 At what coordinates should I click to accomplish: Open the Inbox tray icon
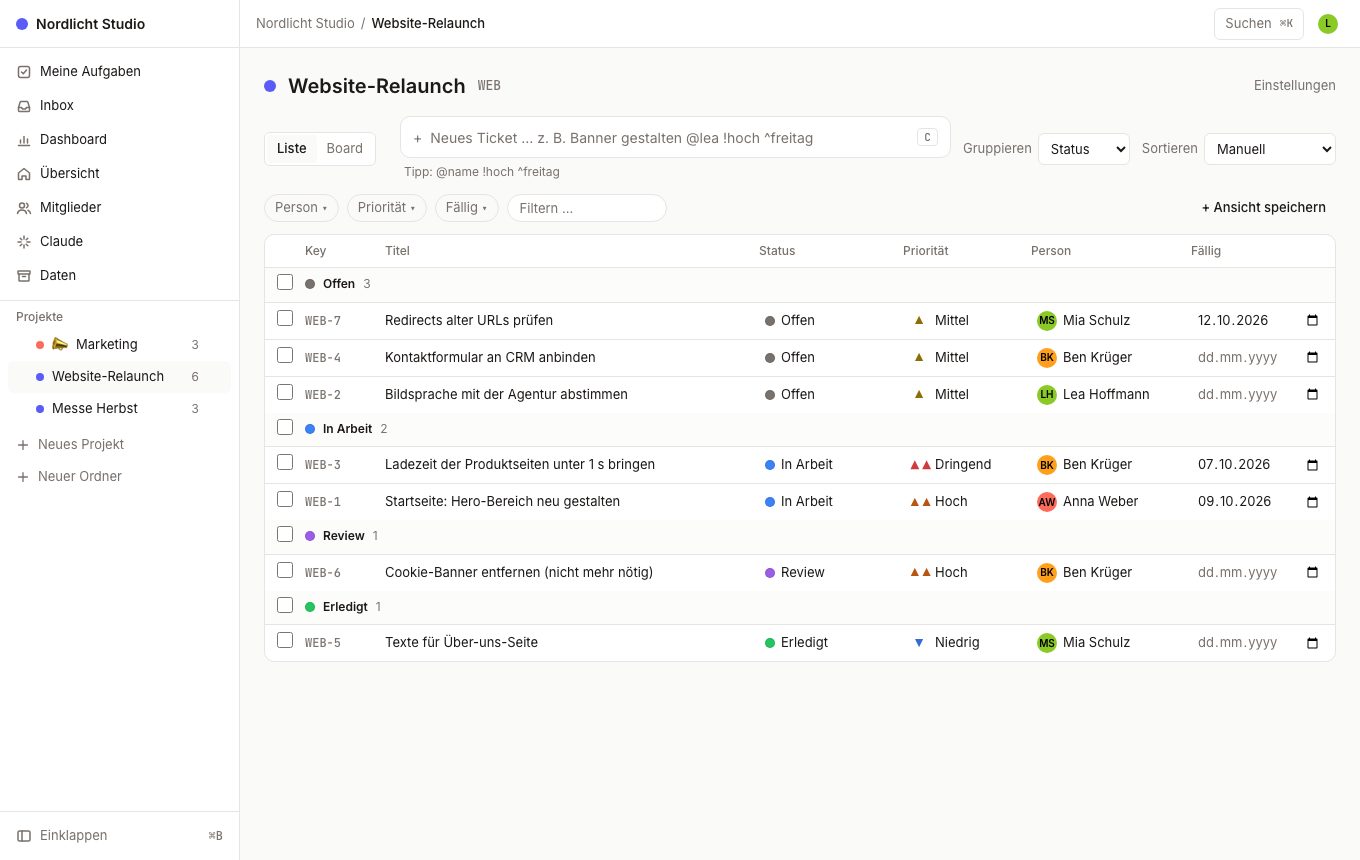24,106
